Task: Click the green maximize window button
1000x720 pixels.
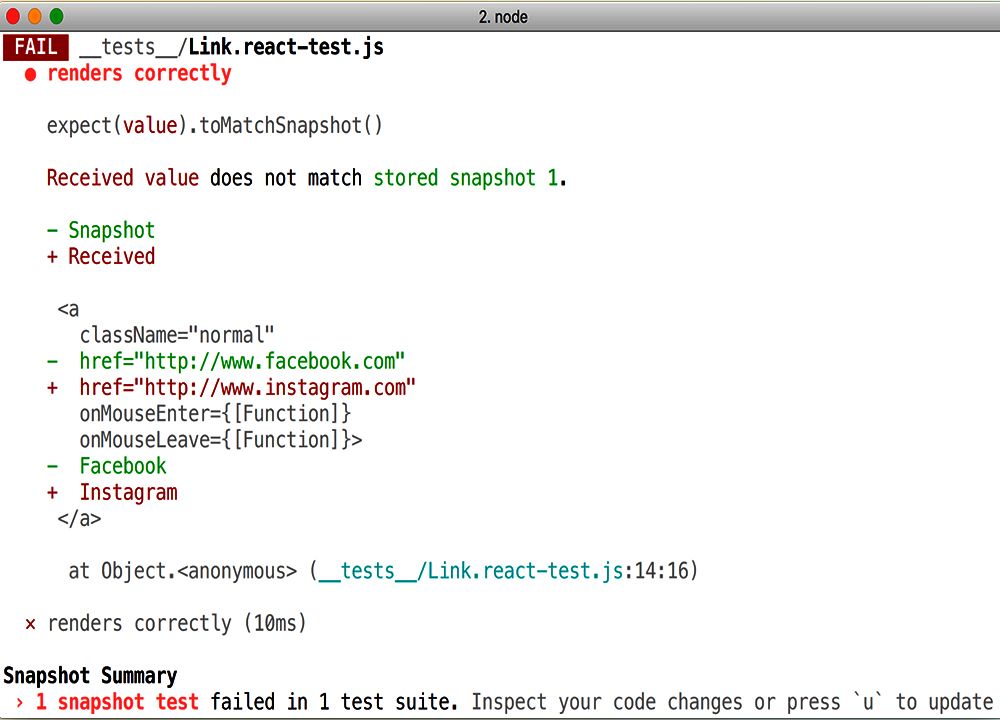Action: (57, 16)
